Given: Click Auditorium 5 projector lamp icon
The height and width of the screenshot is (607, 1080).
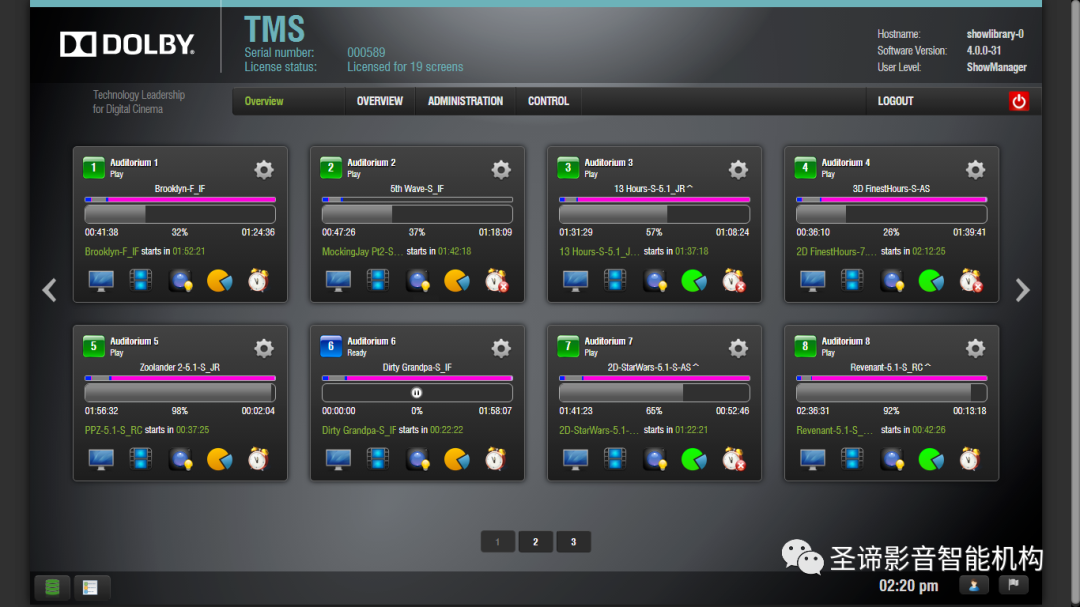Looking at the screenshot, I should [x=181, y=459].
